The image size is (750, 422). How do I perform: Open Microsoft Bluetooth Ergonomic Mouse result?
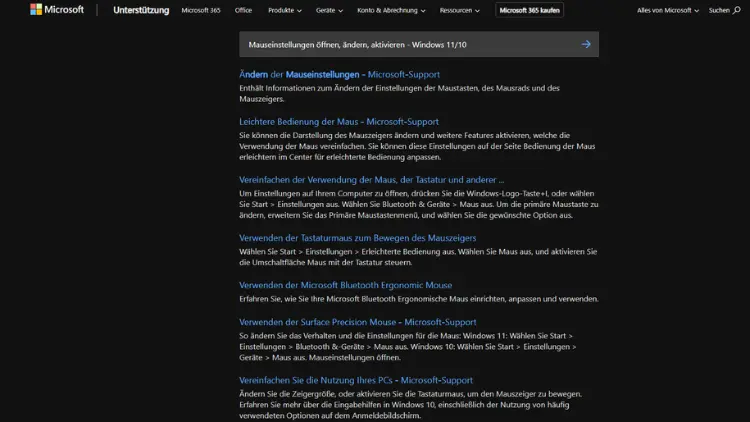pos(345,285)
